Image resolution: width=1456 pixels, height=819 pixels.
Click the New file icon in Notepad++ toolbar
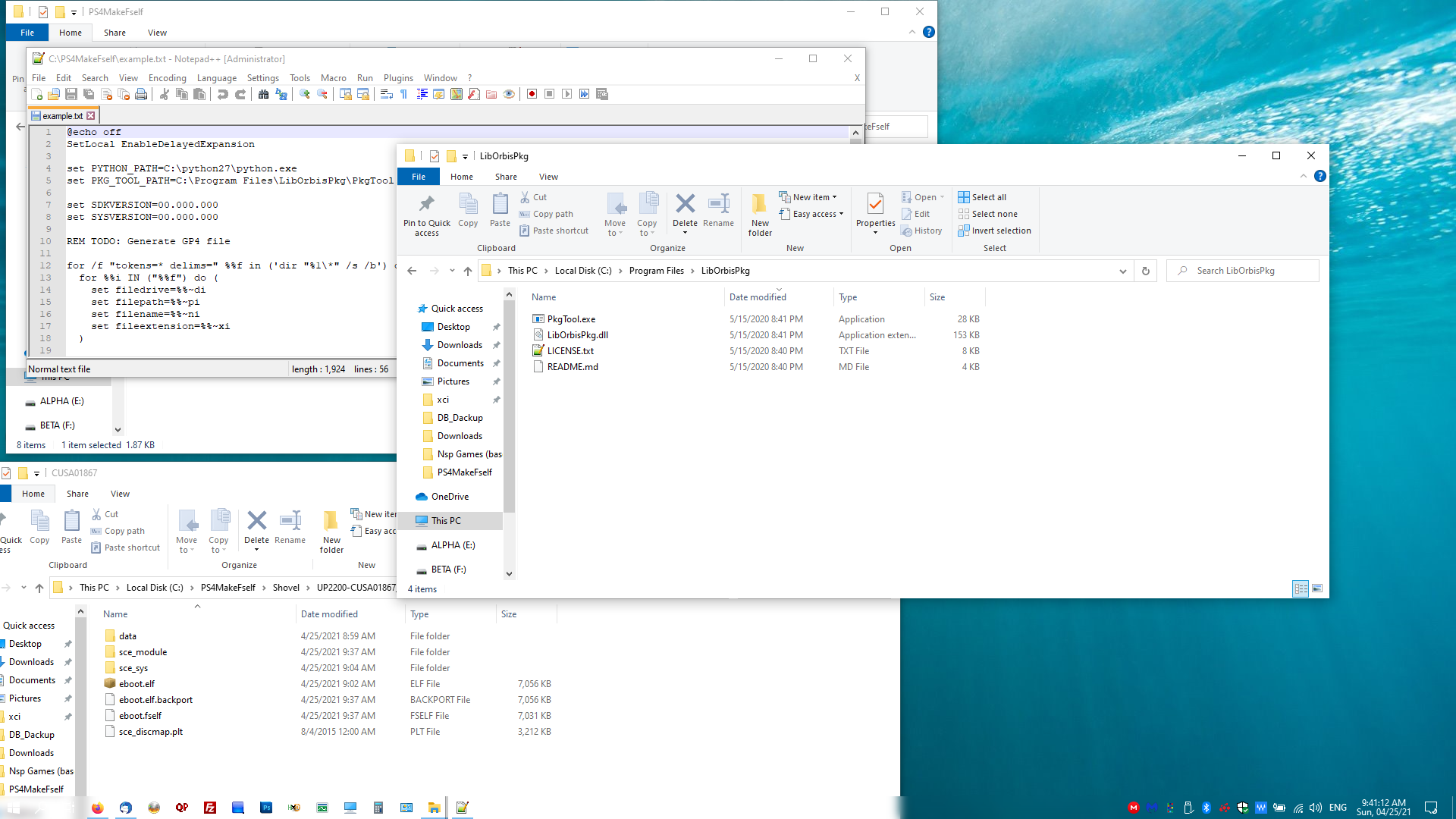36,94
